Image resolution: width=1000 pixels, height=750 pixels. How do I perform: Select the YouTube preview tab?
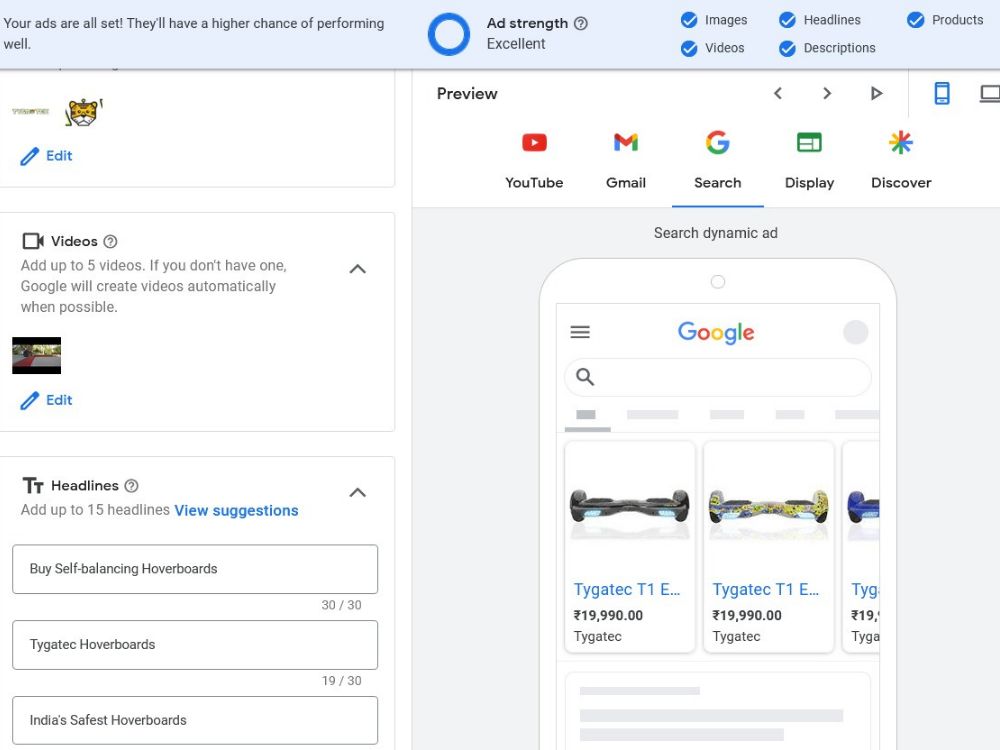[534, 161]
